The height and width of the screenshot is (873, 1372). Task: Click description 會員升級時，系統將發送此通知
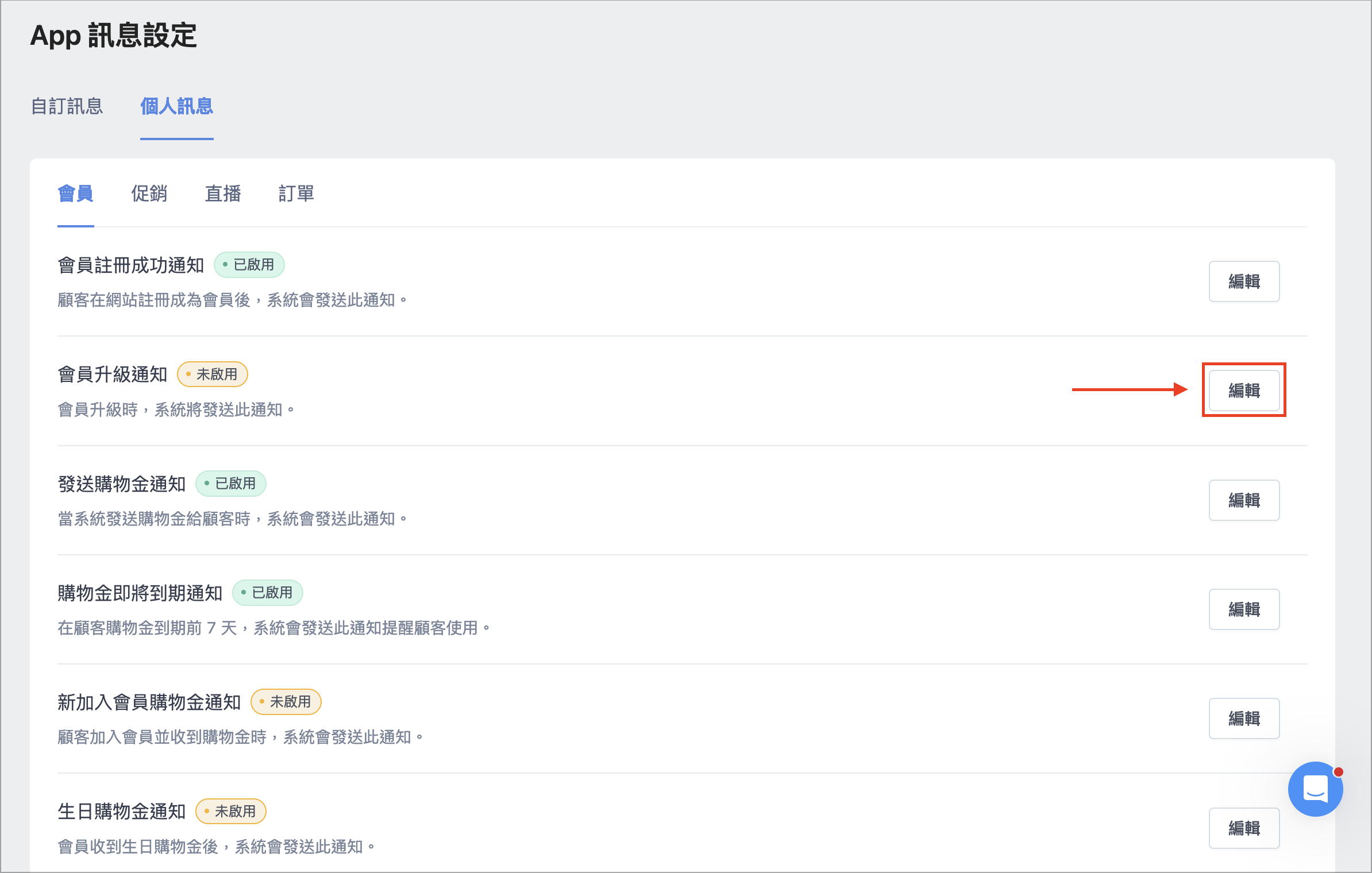[x=176, y=410]
